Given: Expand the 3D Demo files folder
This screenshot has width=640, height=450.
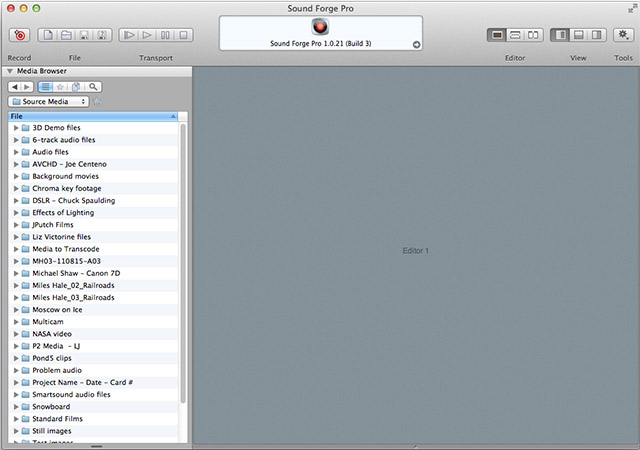Looking at the screenshot, I should pos(16,128).
